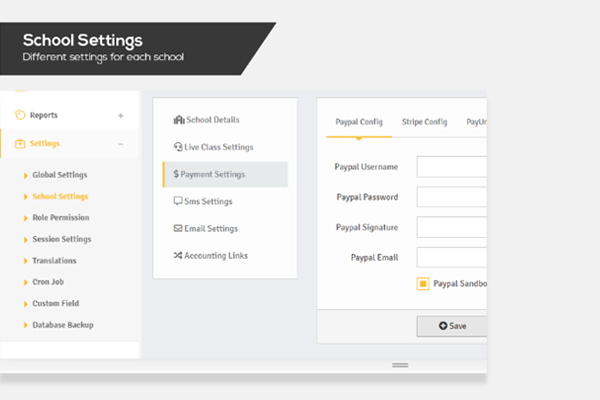Click the Paypal Username input field

[x=452, y=167]
